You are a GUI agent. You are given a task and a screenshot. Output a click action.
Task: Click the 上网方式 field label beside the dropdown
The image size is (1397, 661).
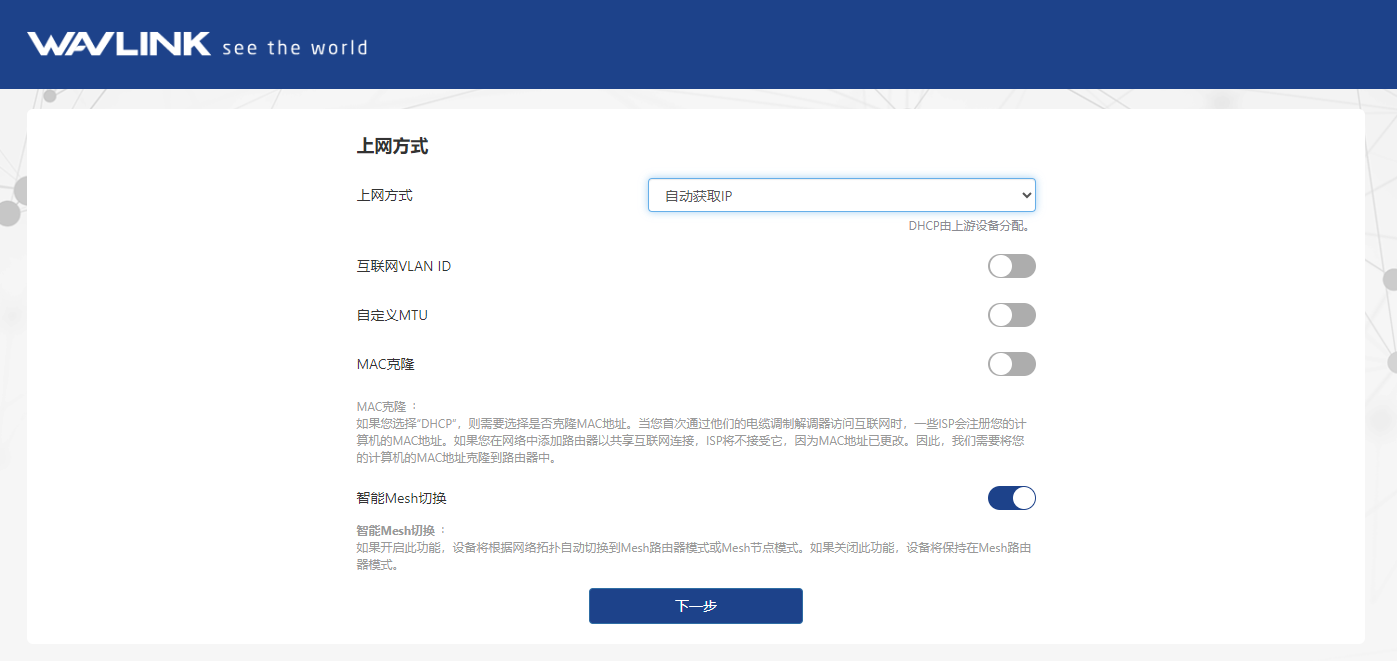click(x=385, y=195)
